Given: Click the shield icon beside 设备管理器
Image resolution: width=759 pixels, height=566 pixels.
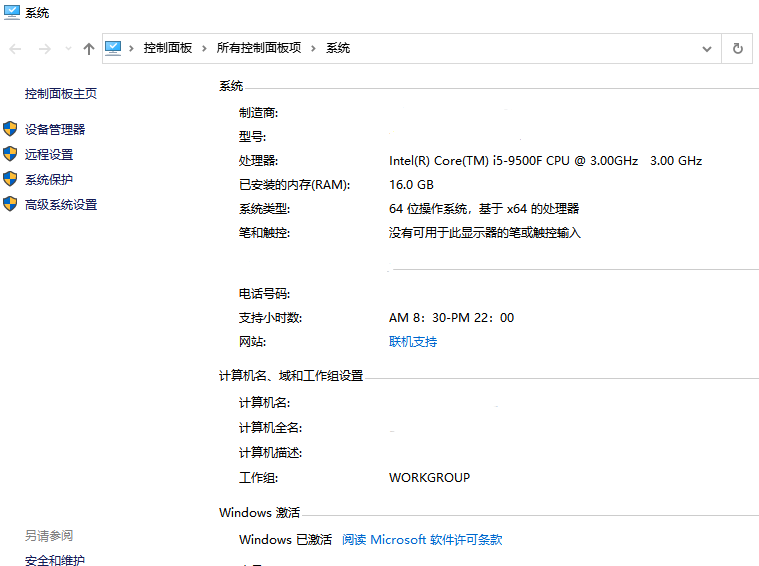Looking at the screenshot, I should click(10, 129).
